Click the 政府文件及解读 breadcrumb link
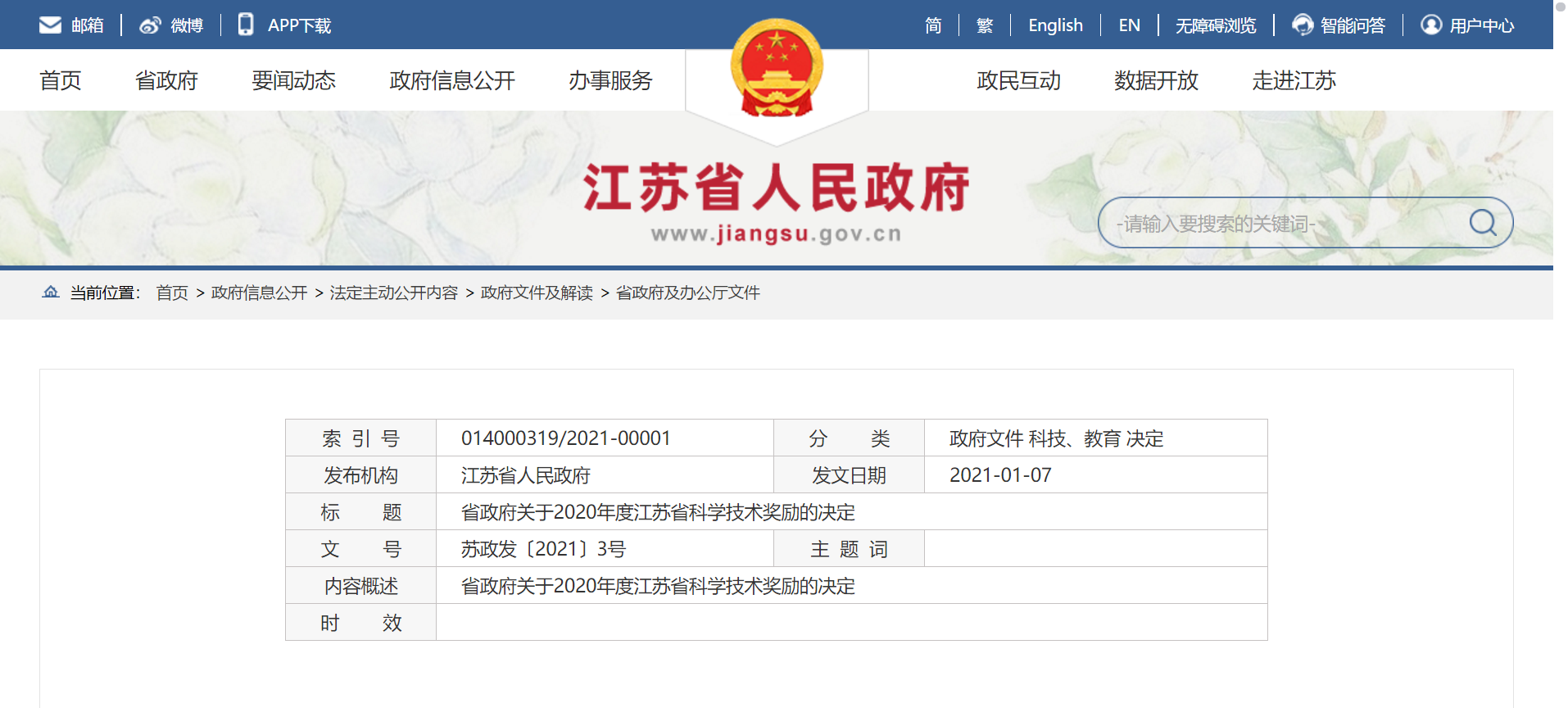This screenshot has width=1568, height=708. (x=537, y=293)
